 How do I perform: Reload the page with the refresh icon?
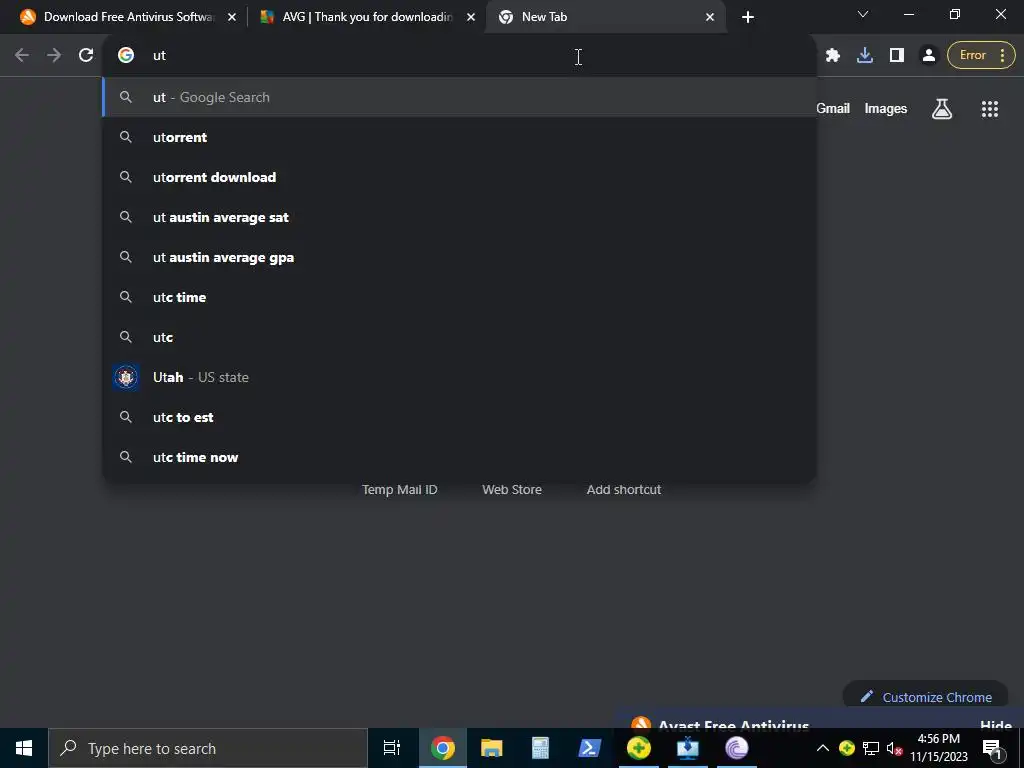click(86, 56)
